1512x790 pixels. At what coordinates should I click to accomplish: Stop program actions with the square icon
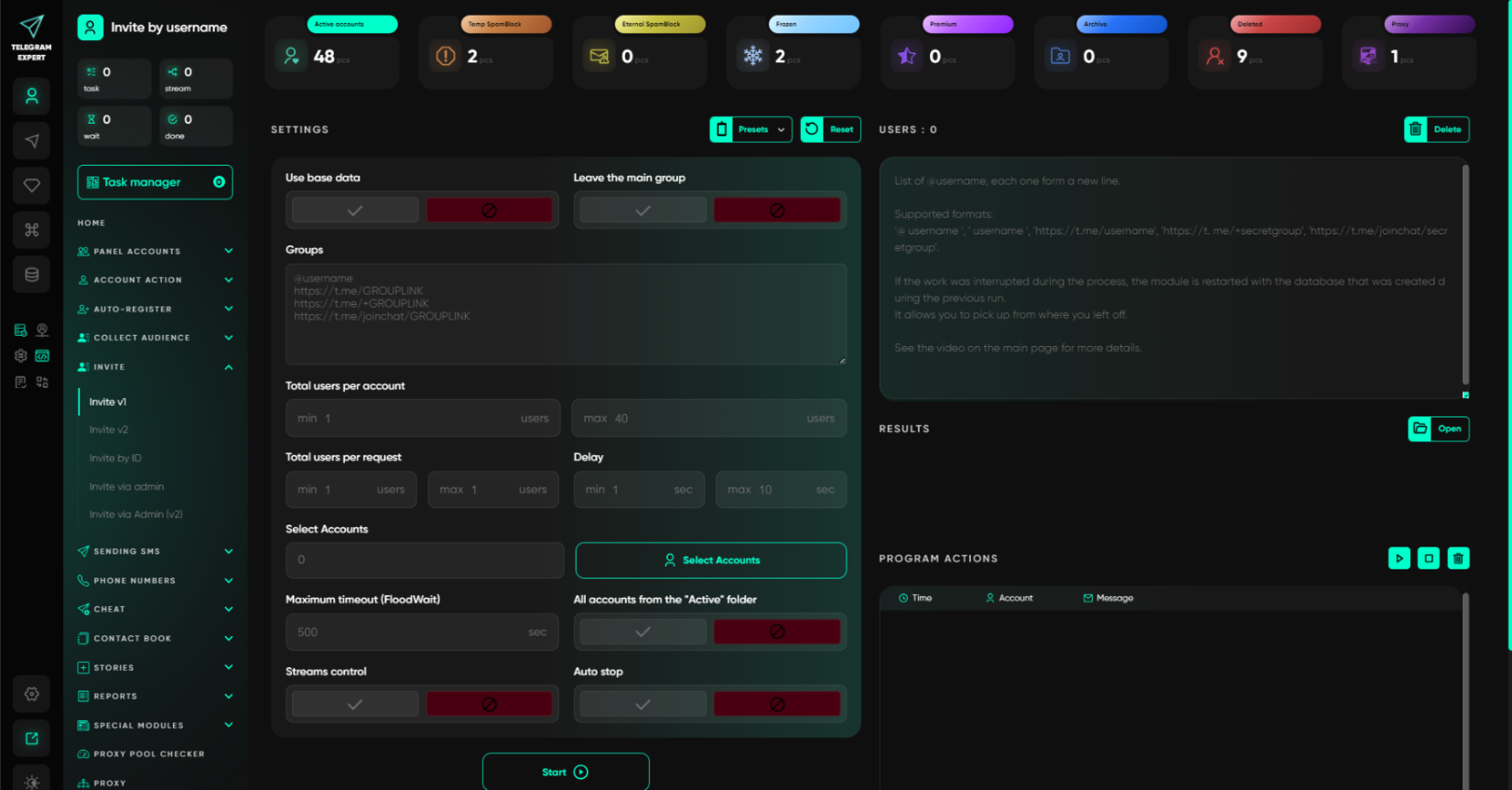1429,557
